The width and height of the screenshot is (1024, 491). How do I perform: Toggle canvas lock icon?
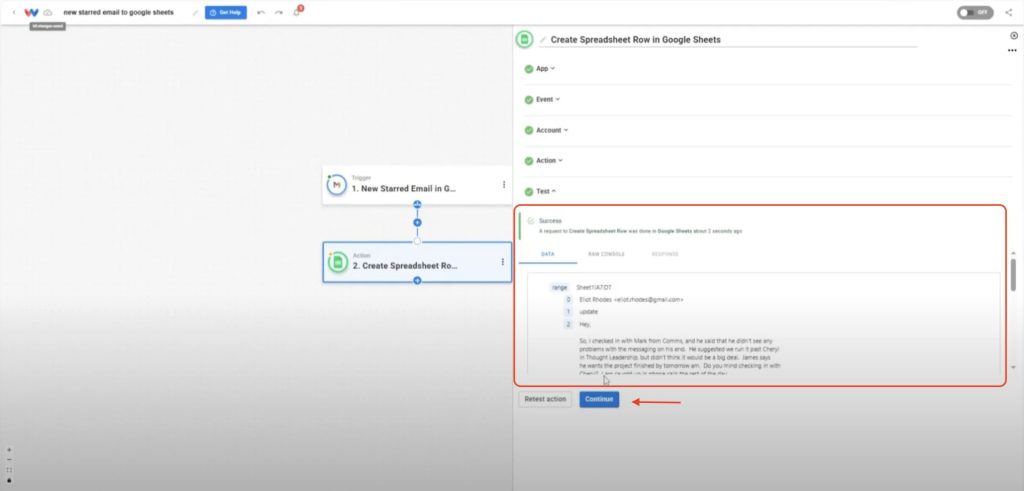pos(9,480)
